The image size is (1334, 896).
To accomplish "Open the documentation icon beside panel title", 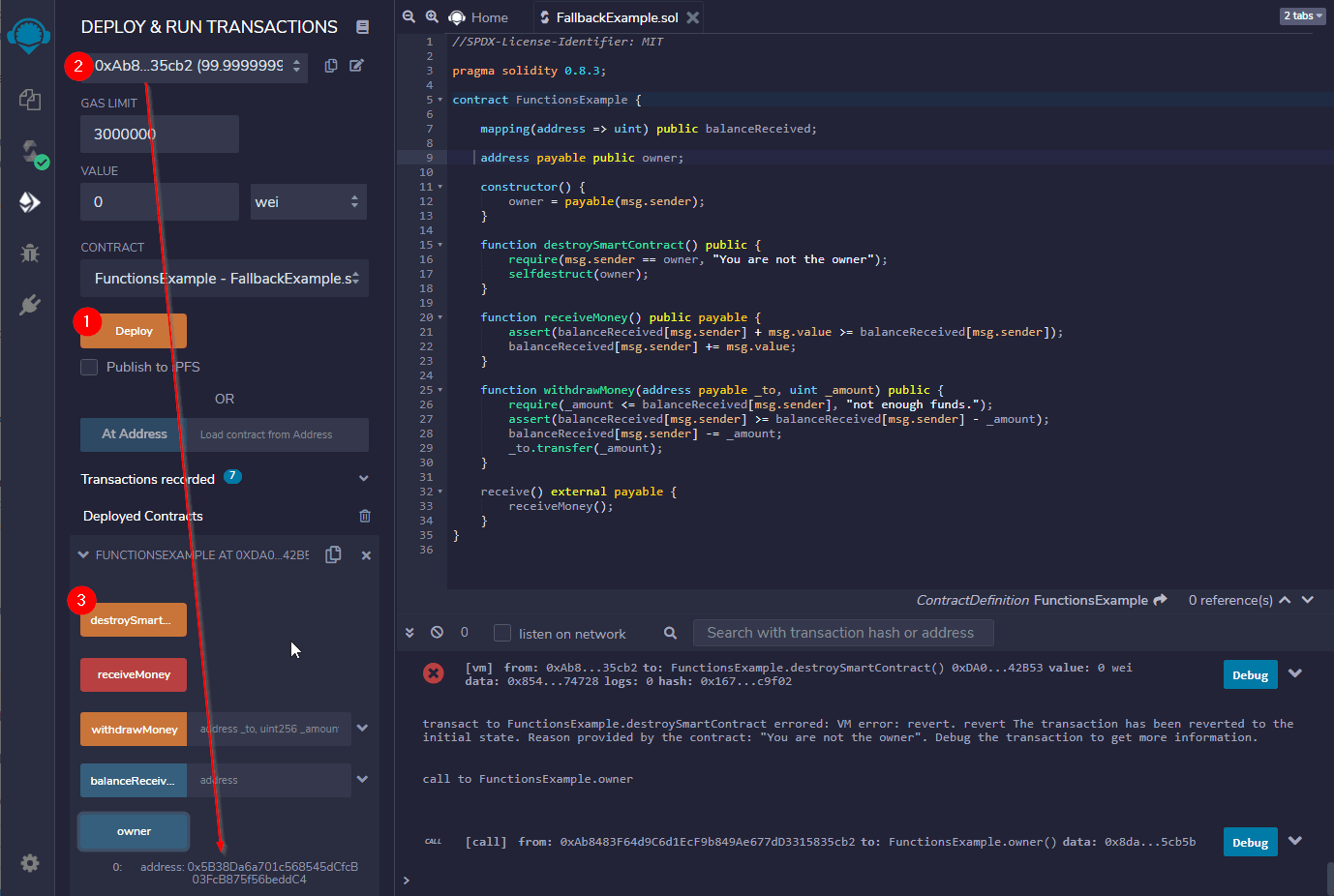I will pos(362,27).
